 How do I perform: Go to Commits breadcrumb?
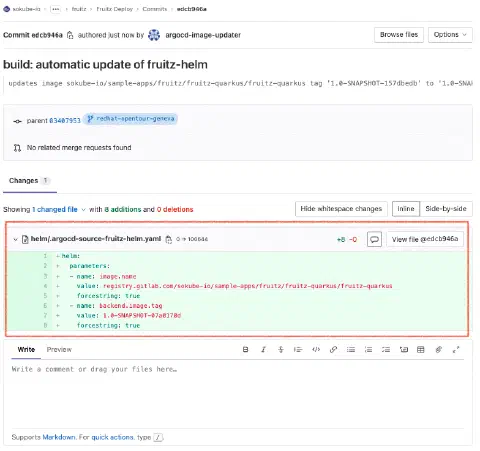click(x=155, y=9)
